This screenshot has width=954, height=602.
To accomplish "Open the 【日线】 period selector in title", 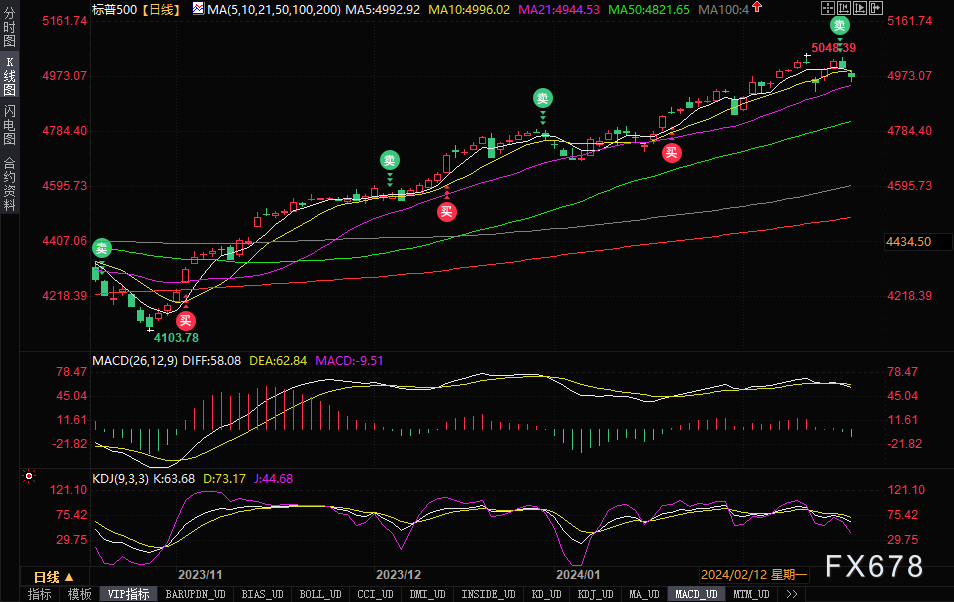I will pos(162,10).
